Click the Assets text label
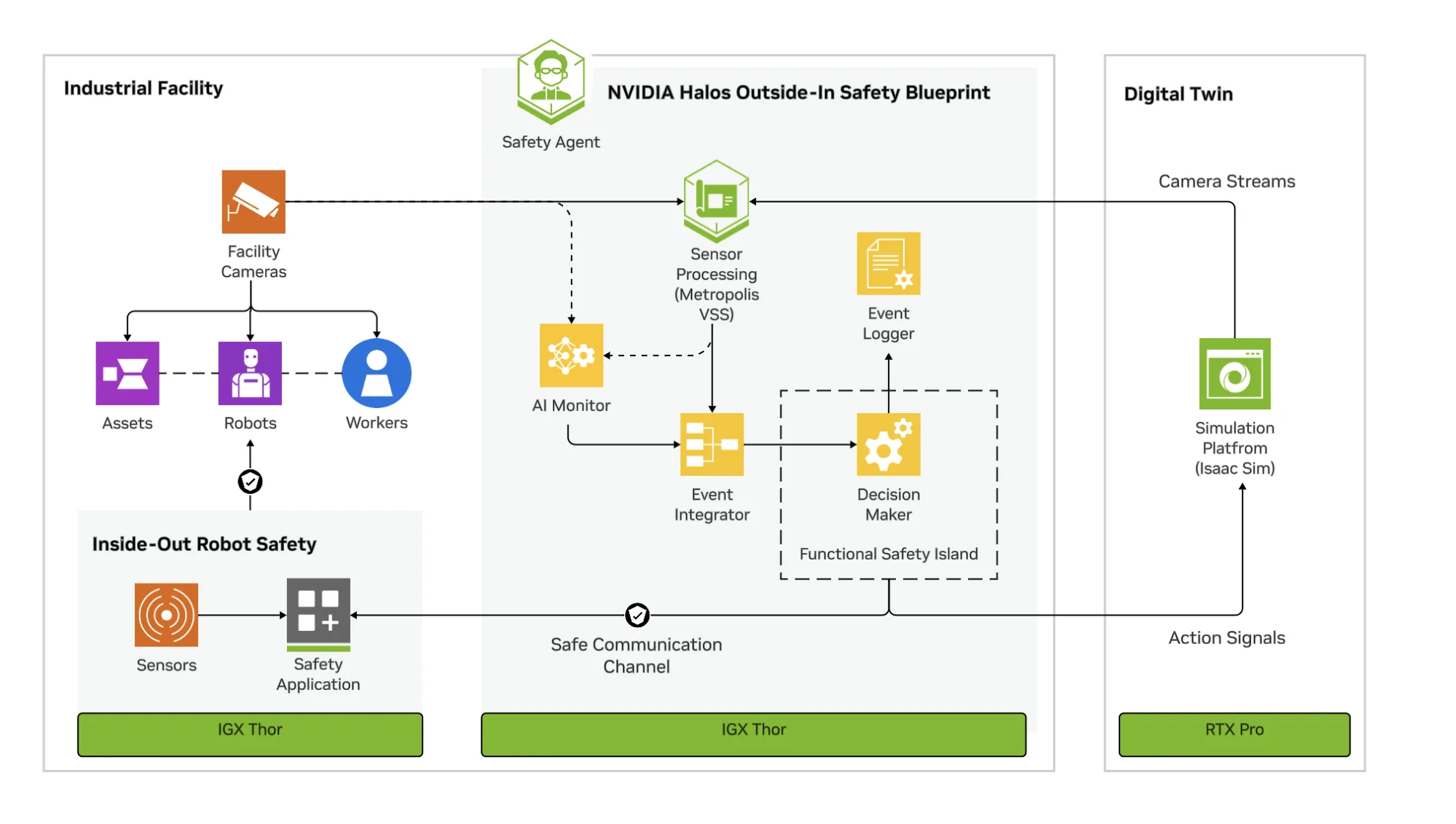 [127, 423]
